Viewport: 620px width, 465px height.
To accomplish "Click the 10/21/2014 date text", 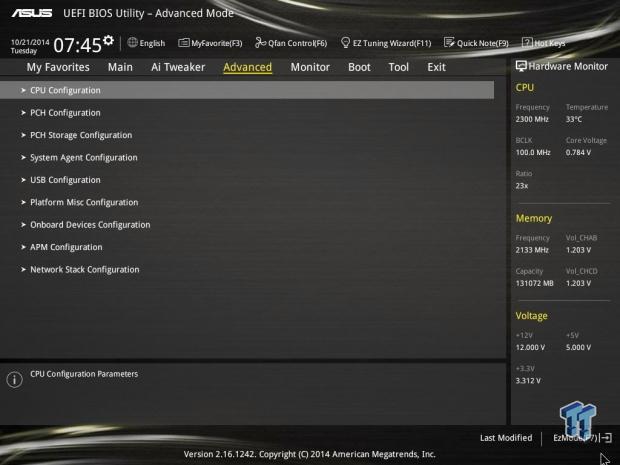I will pyautogui.click(x=30, y=42).
